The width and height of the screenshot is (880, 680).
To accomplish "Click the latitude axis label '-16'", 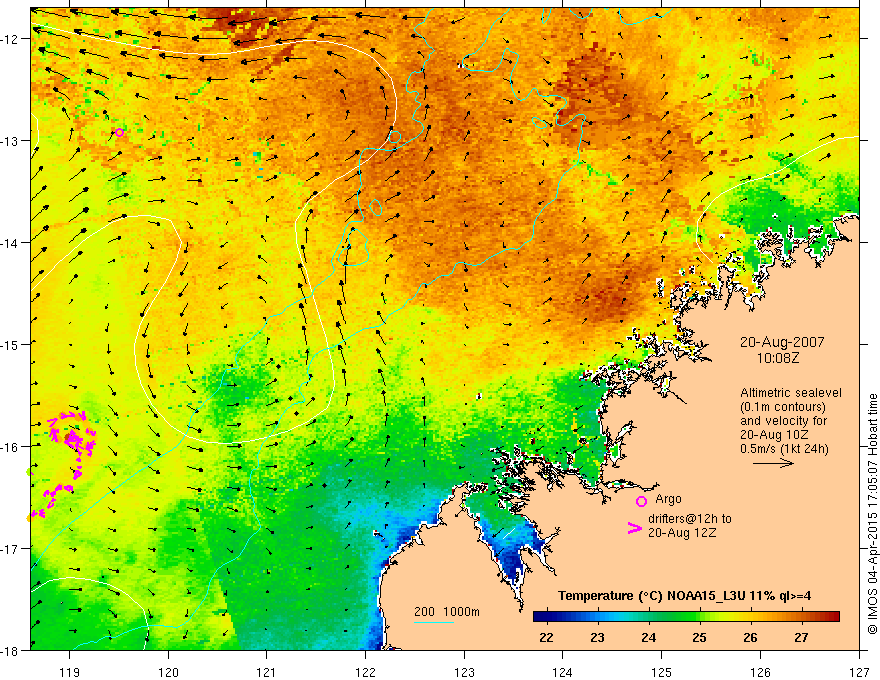I will [11, 447].
